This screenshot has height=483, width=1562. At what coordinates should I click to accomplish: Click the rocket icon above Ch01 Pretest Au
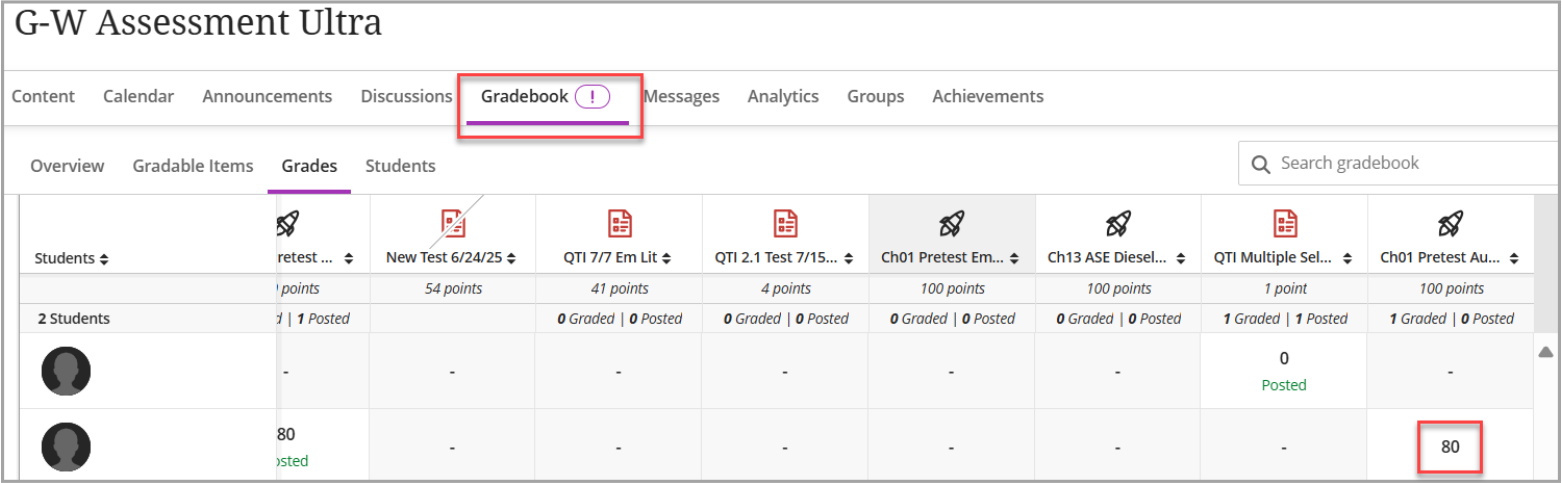pyautogui.click(x=1450, y=223)
